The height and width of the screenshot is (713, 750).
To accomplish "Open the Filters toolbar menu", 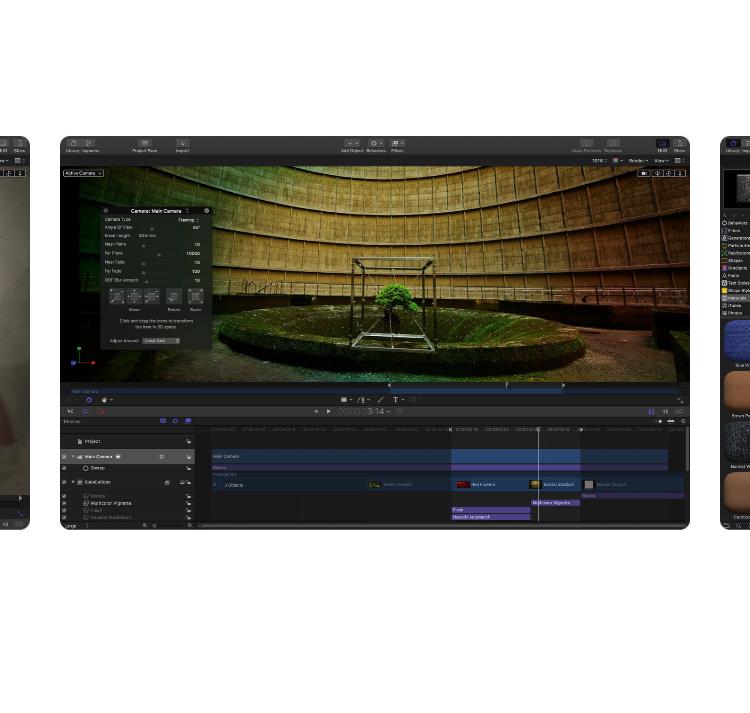I will tap(397, 146).
